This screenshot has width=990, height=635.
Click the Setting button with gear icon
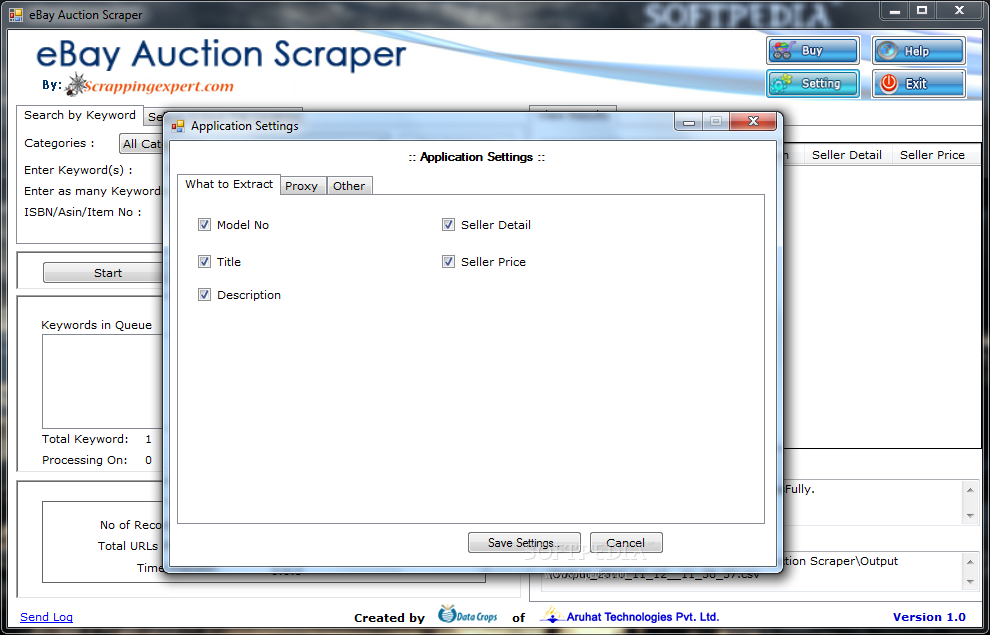813,83
